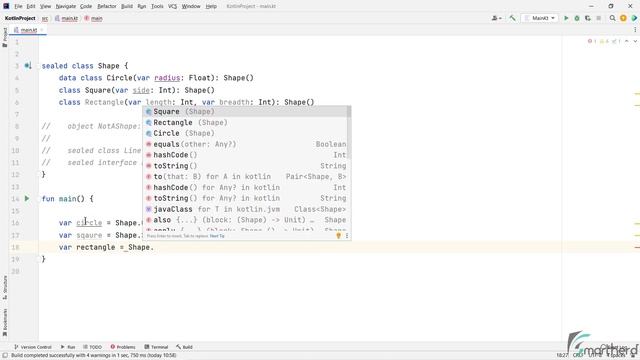The height and width of the screenshot is (360, 640).
Task: Open the Project tool window stripe
Action: pos(5,38)
